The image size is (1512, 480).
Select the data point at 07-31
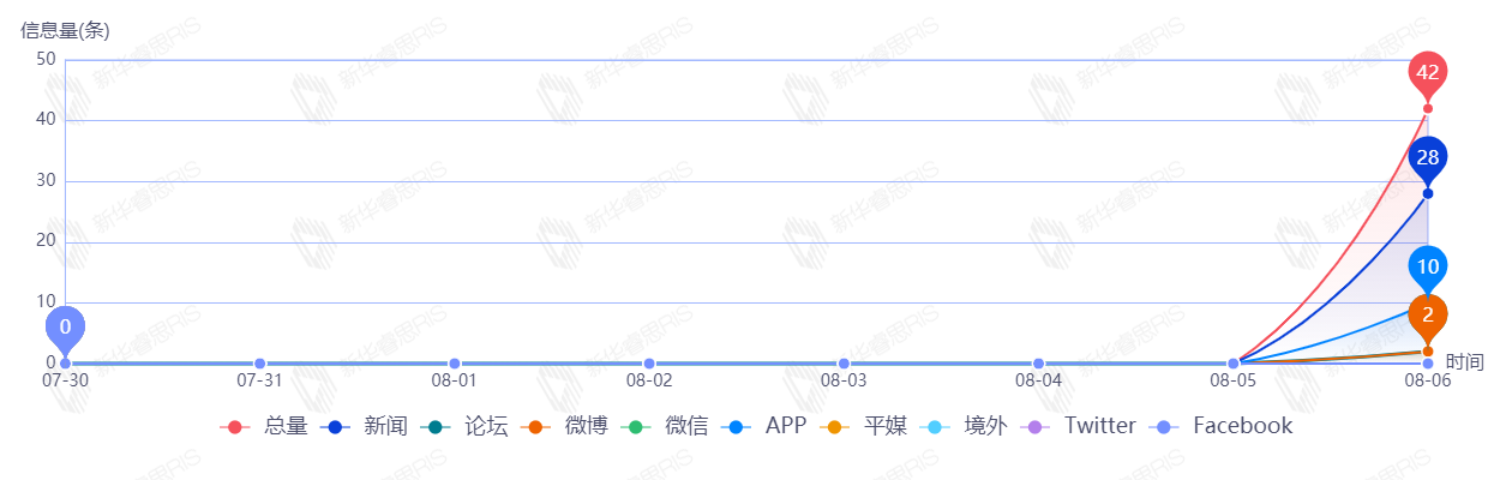260,363
